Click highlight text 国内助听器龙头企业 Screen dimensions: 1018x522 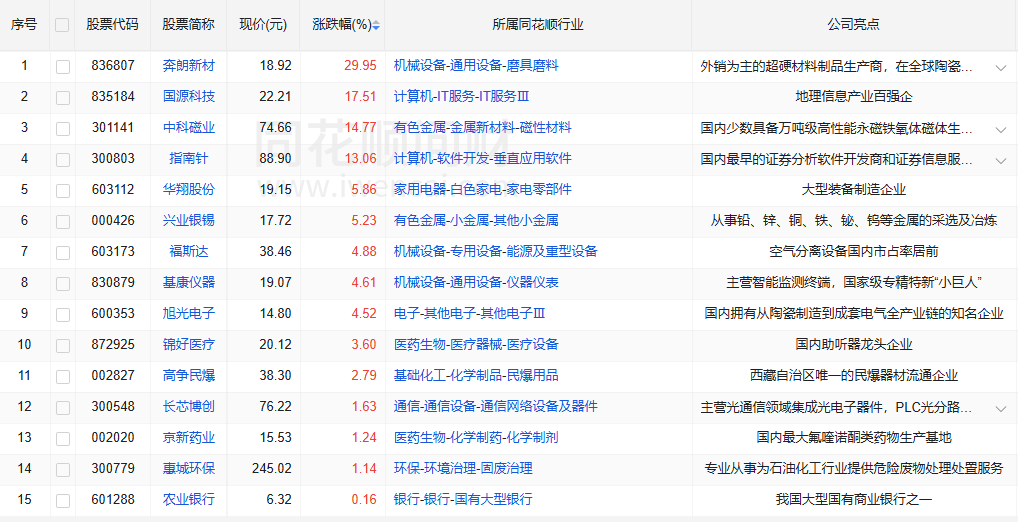coord(854,345)
